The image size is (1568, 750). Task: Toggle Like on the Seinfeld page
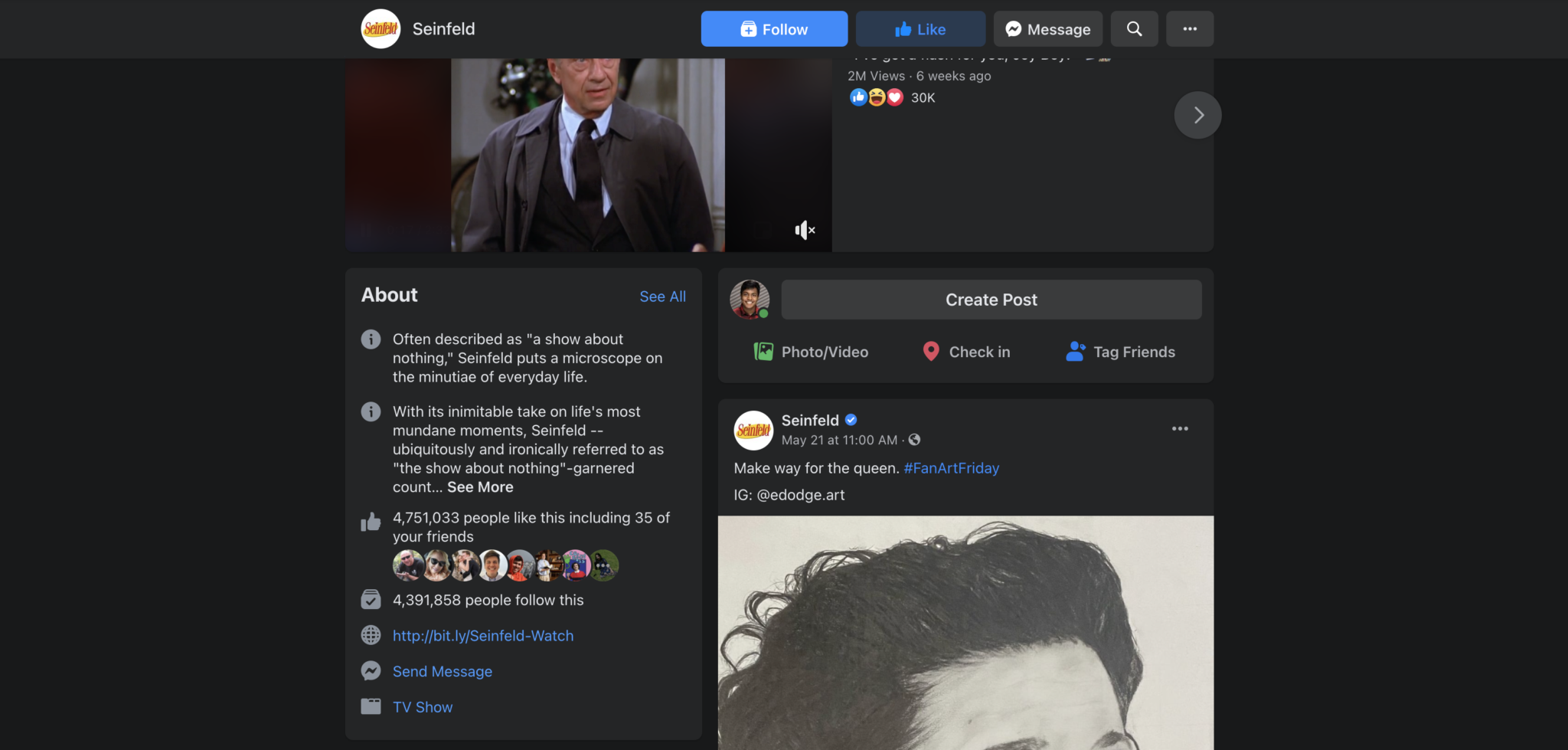(920, 29)
